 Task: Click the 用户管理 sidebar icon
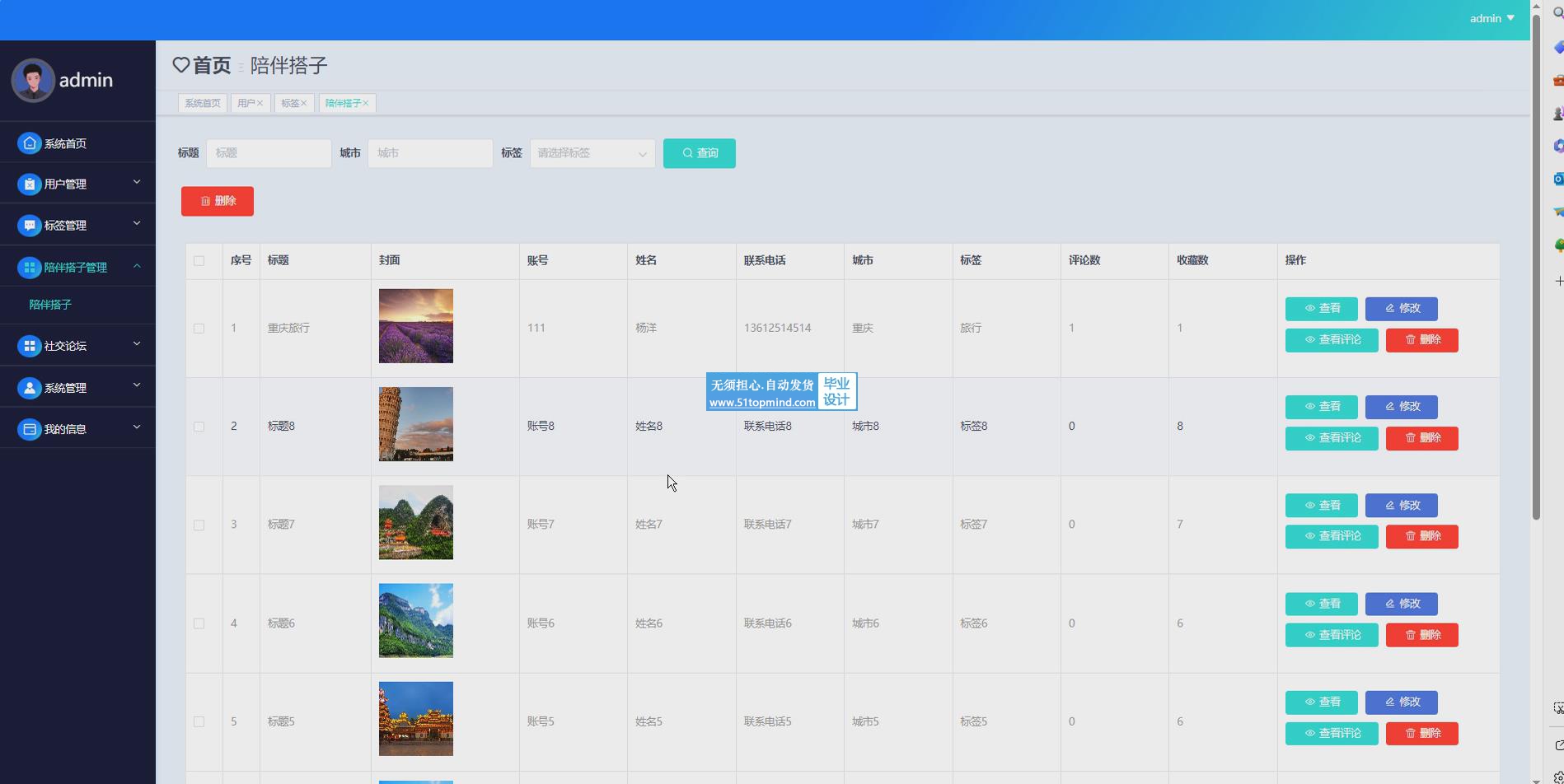(30, 184)
